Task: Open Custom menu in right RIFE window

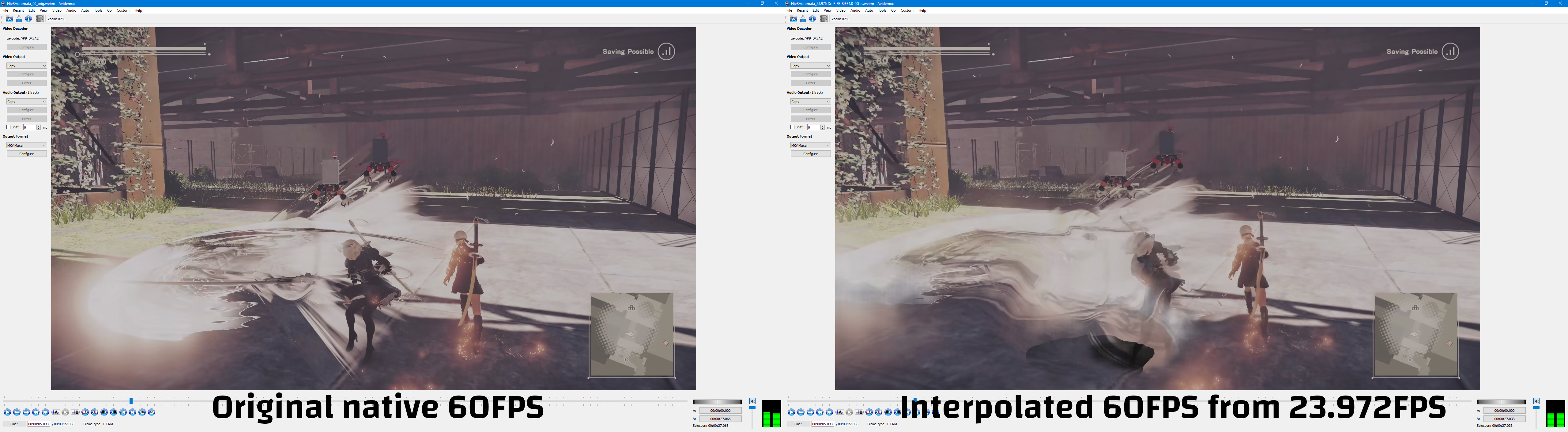Action: [x=907, y=10]
